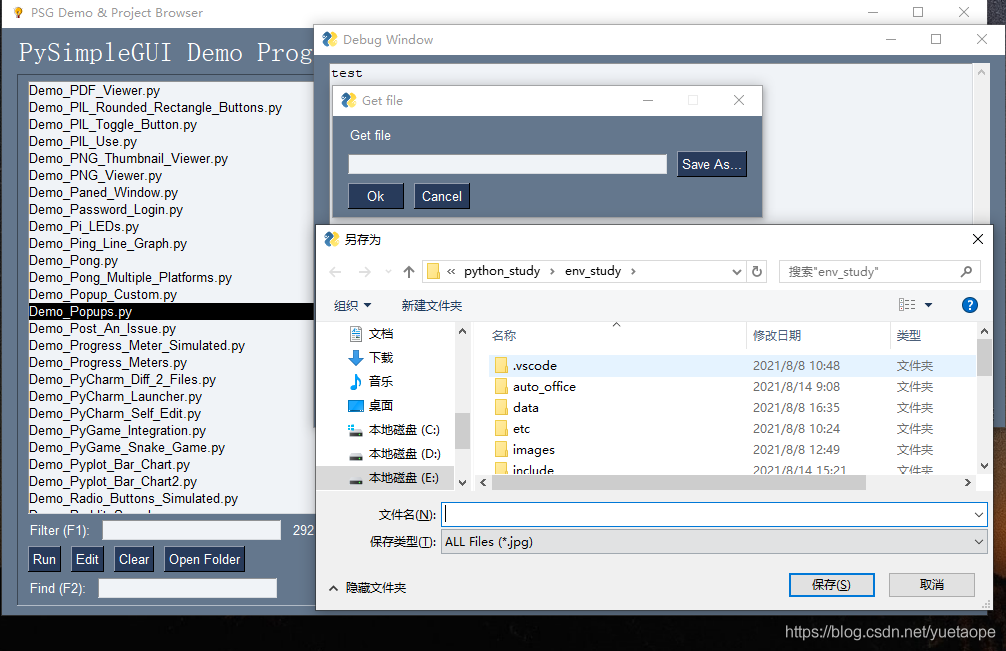Click Cancel in Get file window
Screen dimensions: 1006x651
(441, 196)
